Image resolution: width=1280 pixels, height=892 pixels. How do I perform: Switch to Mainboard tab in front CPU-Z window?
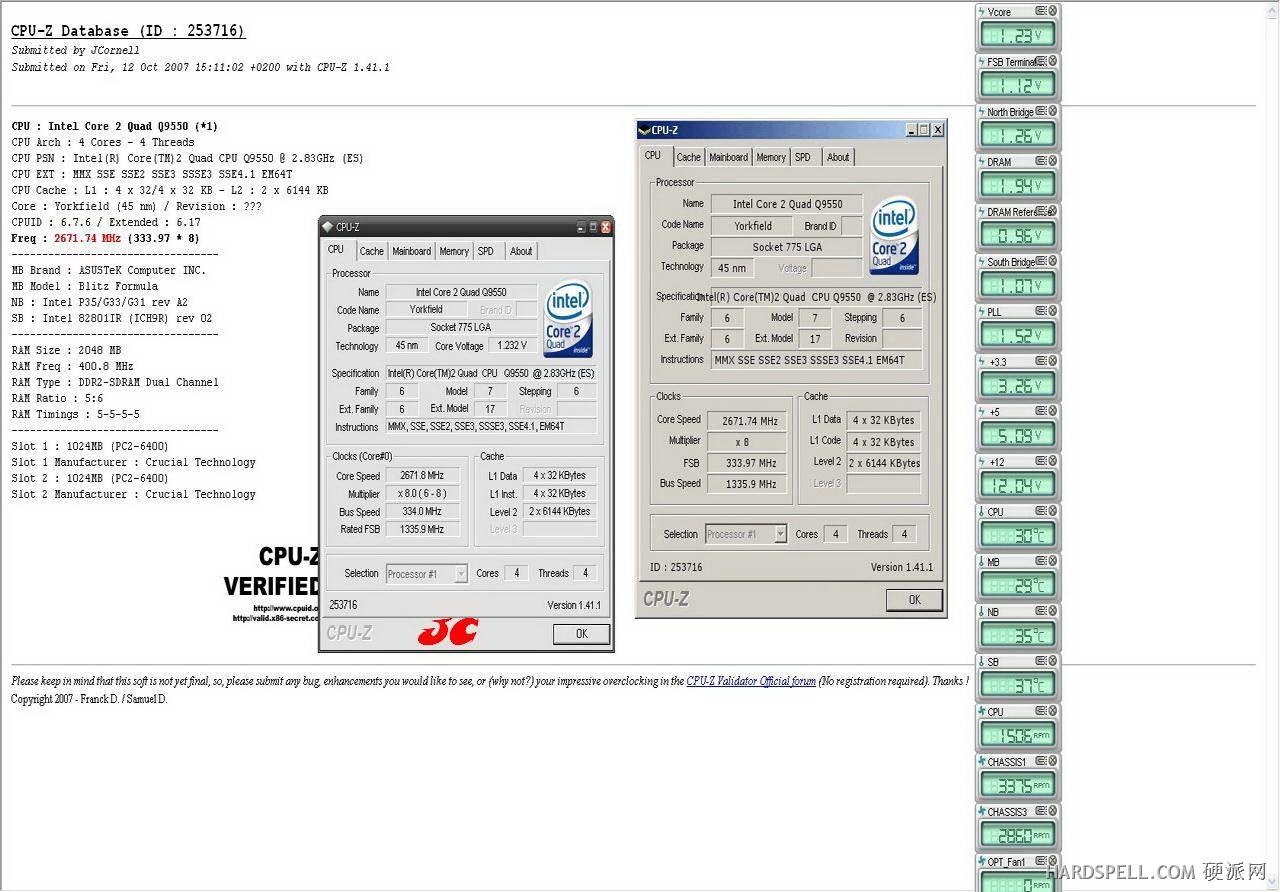[412, 251]
